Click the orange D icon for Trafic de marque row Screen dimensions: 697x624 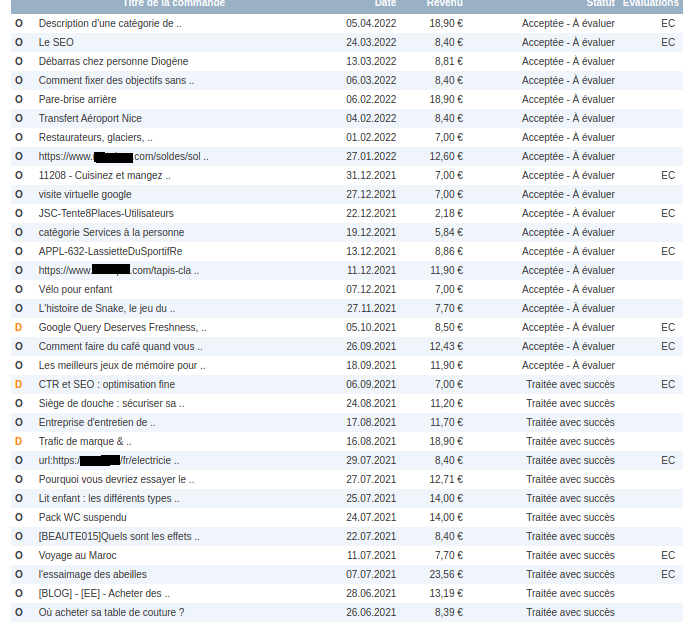[x=18, y=441]
